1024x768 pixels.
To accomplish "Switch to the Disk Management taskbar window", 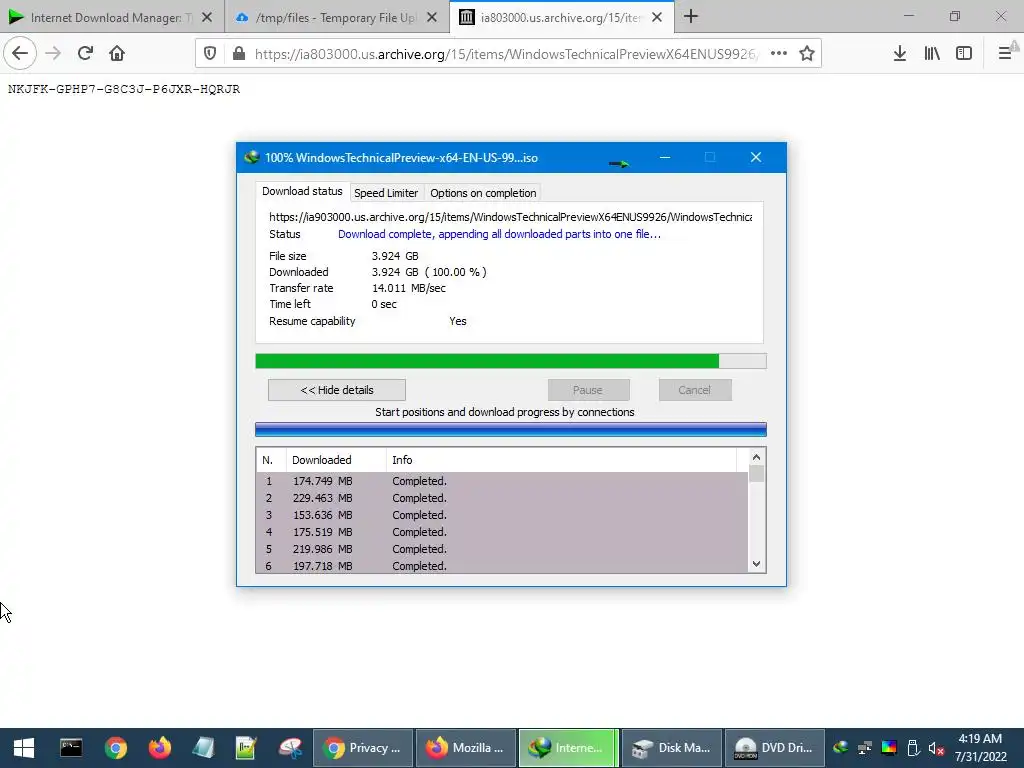I will coord(672,748).
